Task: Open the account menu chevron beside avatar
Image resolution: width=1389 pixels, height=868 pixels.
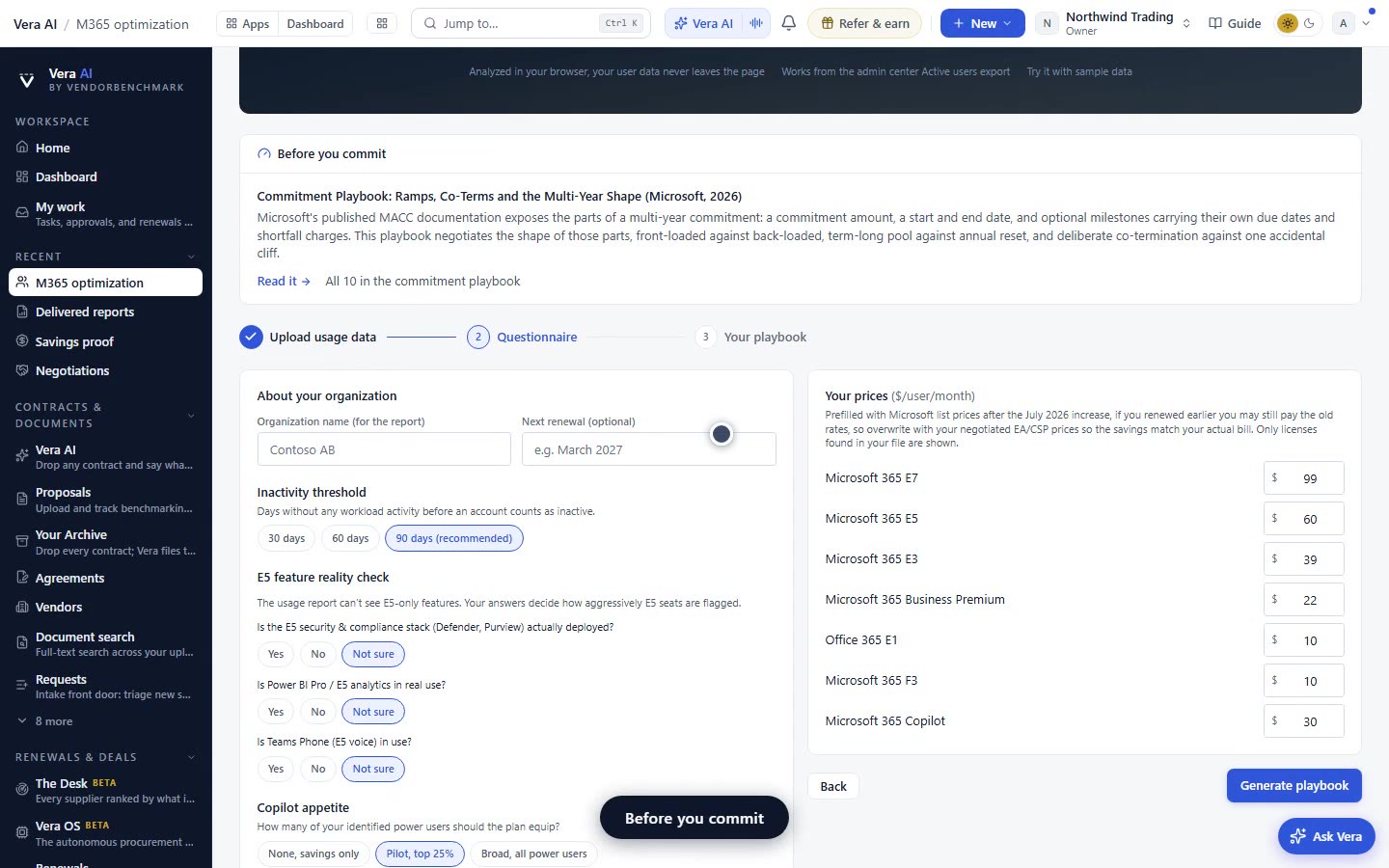Action: click(x=1366, y=23)
